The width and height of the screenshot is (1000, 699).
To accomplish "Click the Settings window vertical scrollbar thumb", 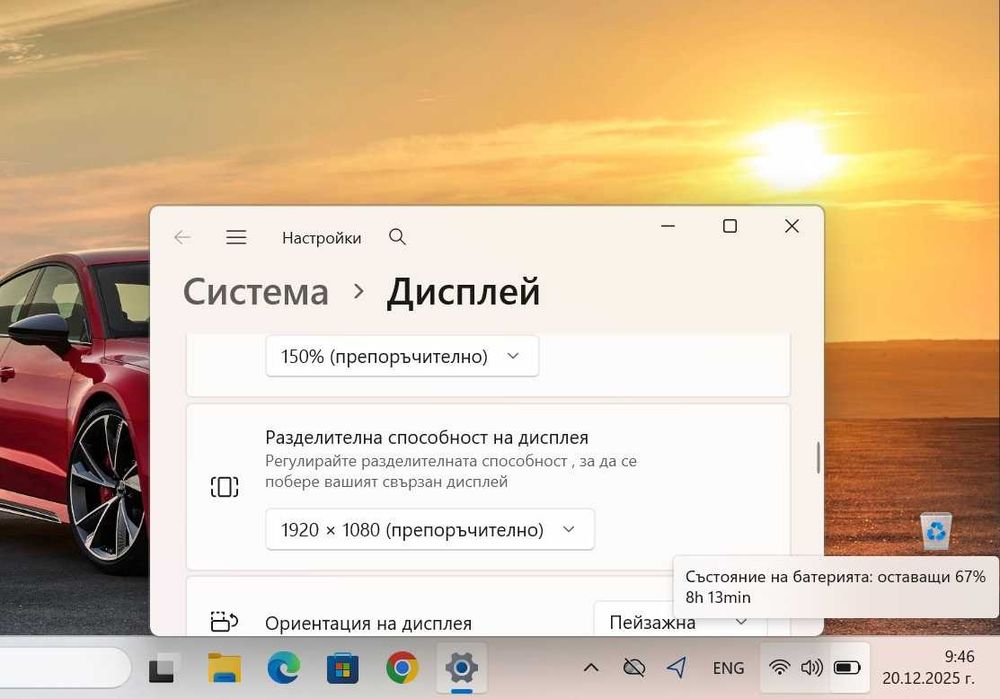I will (x=818, y=457).
